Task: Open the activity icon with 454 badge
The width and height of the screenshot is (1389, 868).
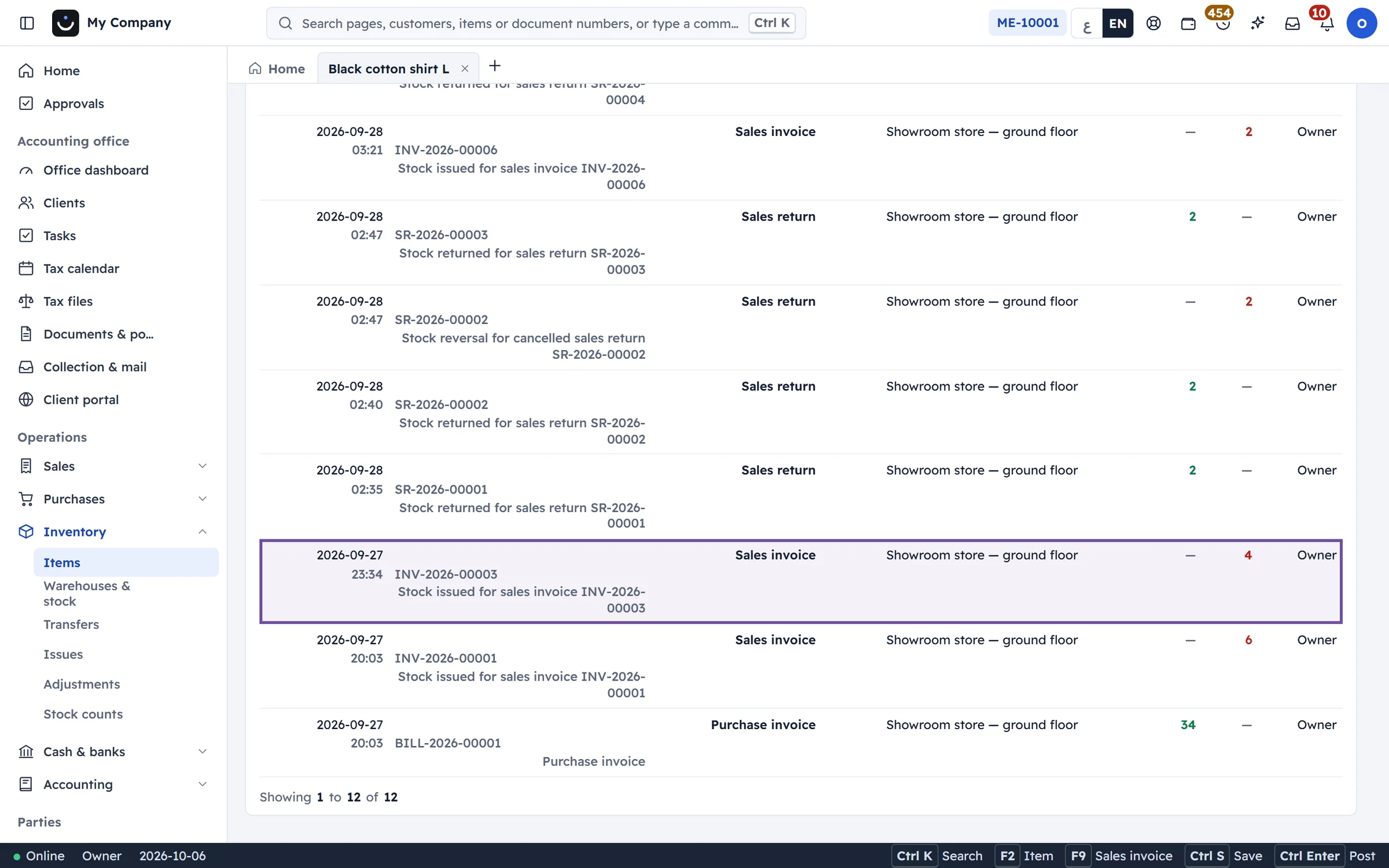Action: tap(1223, 23)
